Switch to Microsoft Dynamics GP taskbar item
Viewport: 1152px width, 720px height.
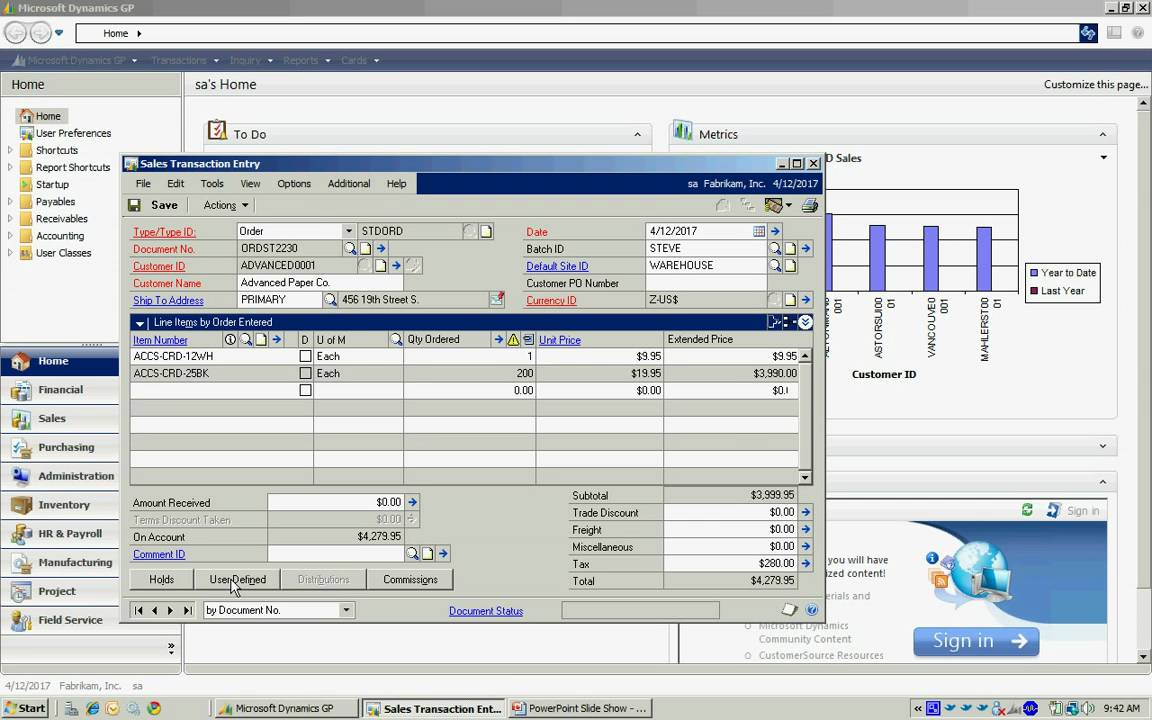click(287, 708)
